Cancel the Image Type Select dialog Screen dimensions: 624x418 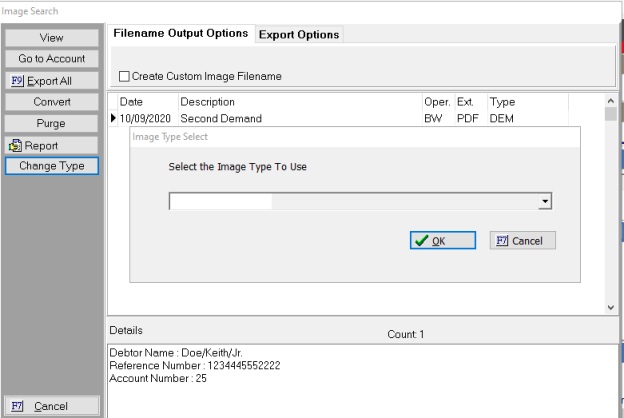coord(523,241)
